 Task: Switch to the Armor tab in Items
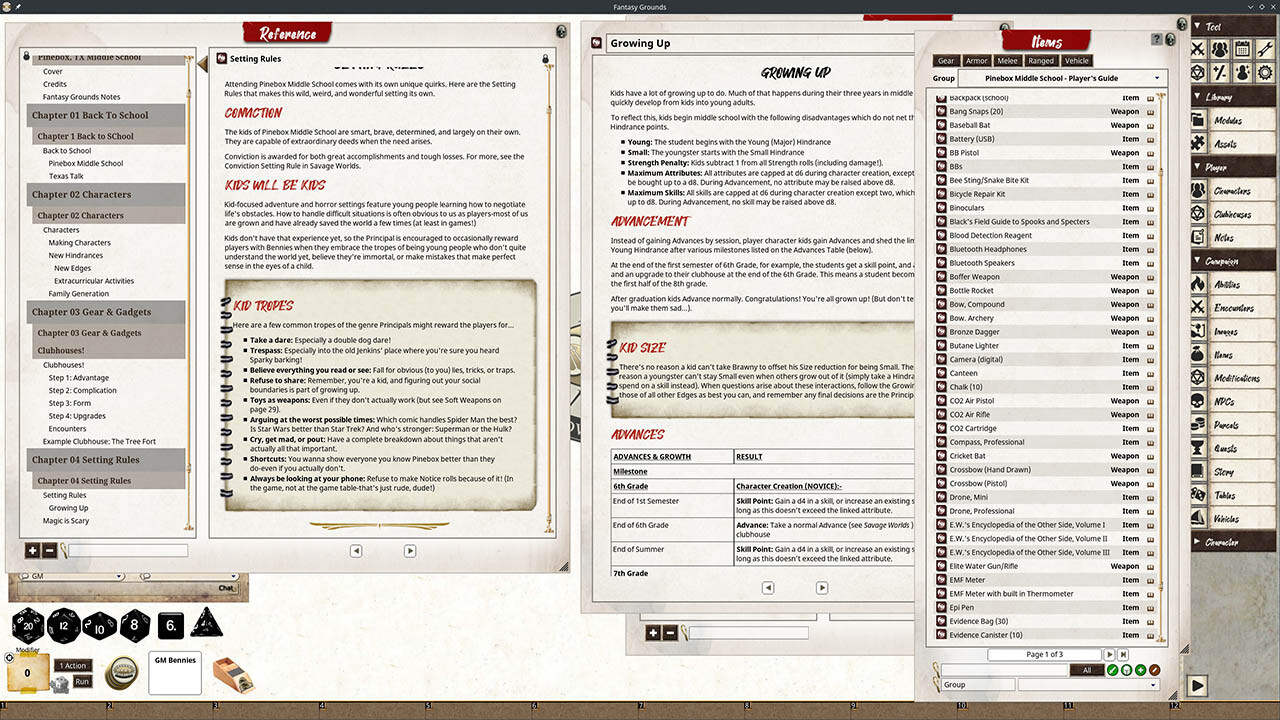point(977,61)
